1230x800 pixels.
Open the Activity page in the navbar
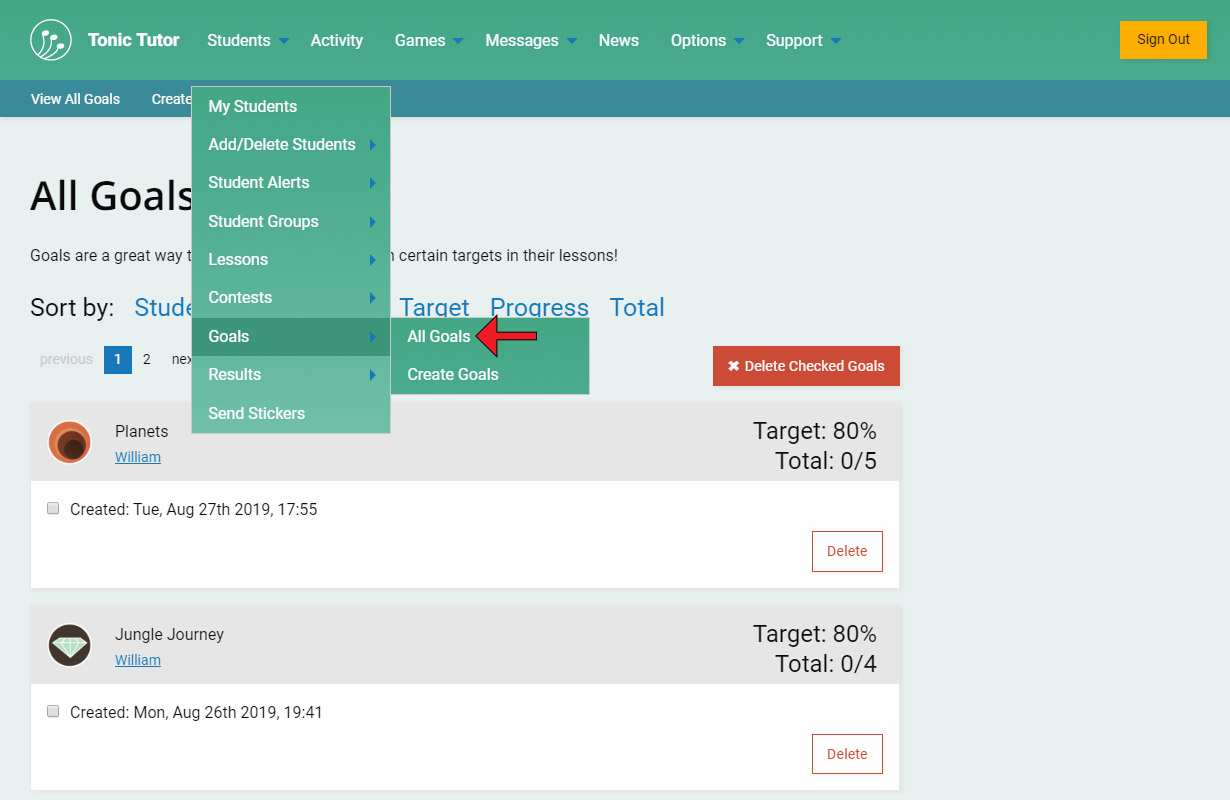(x=336, y=41)
